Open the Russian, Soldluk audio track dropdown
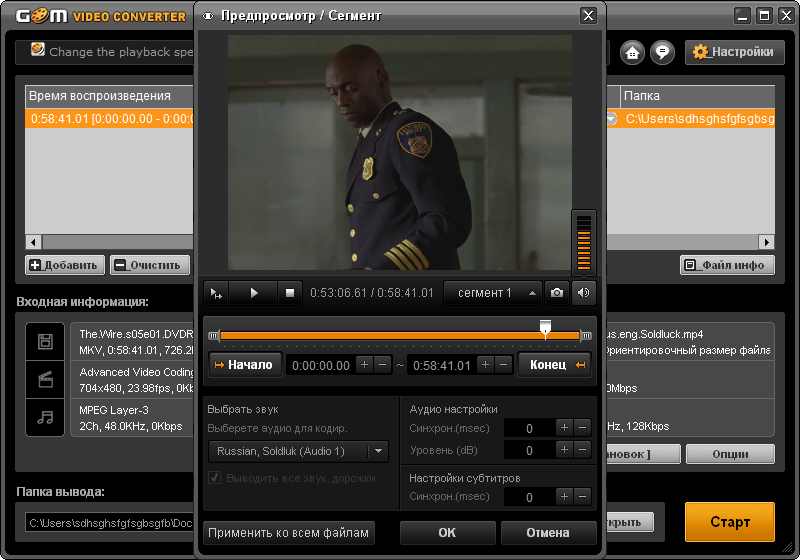Image resolution: width=800 pixels, height=560 pixels. pos(298,451)
